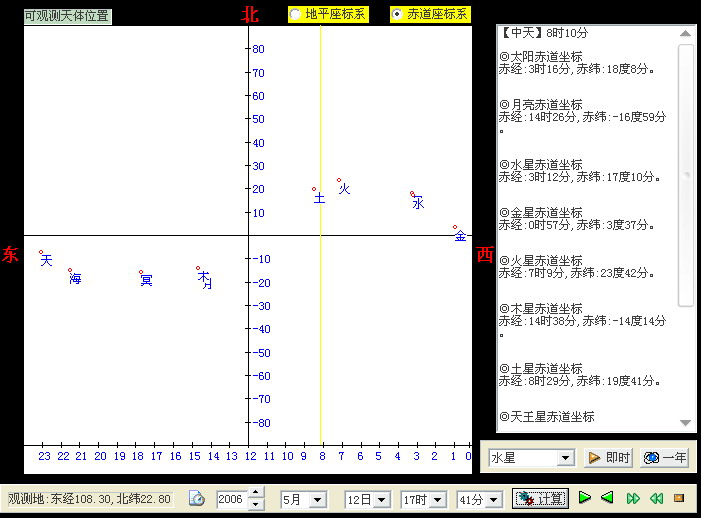
Task: Select the 赤道座标系 radio button
Action: [x=397, y=14]
